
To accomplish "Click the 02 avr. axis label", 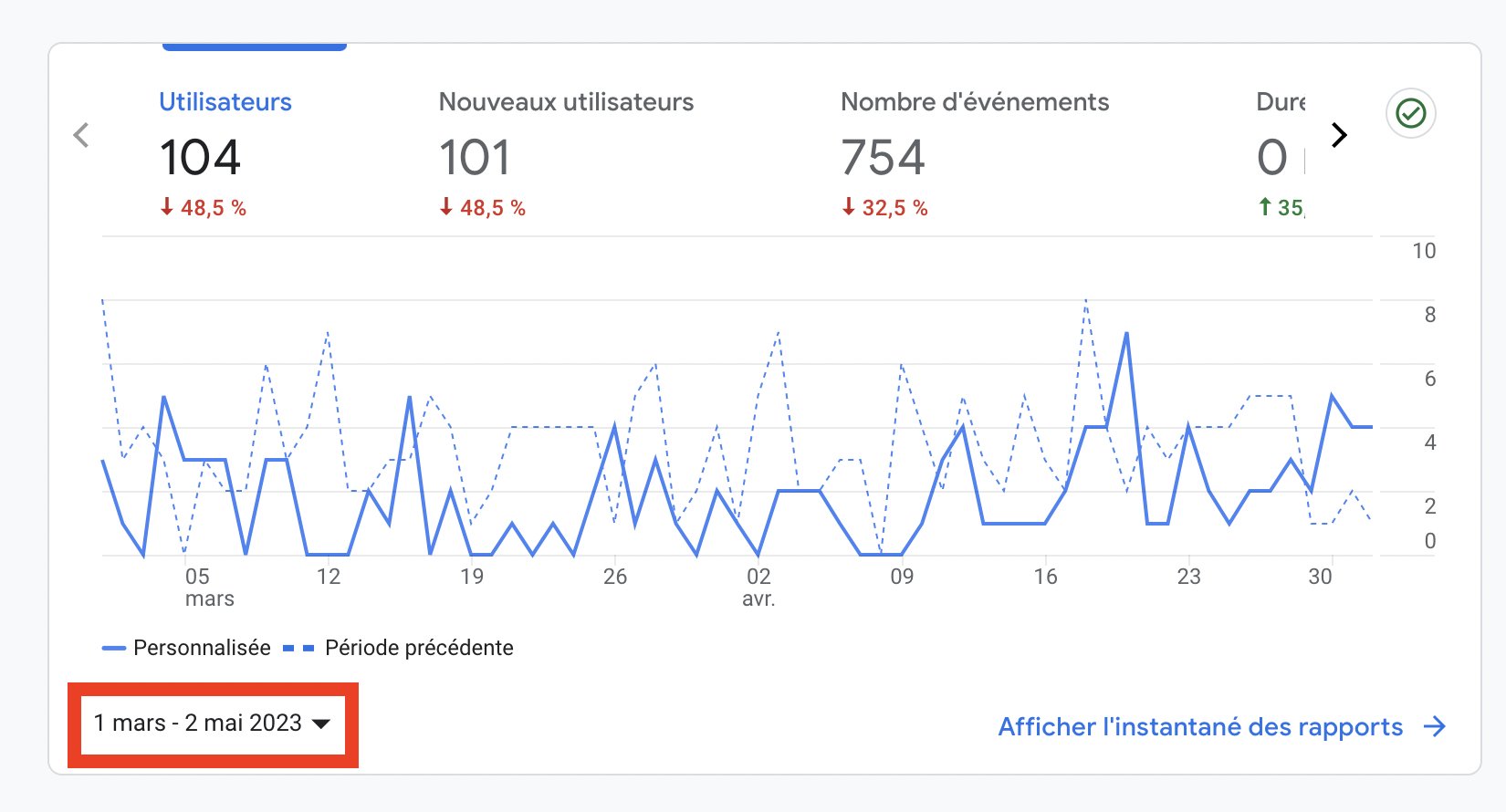I will coord(758,588).
